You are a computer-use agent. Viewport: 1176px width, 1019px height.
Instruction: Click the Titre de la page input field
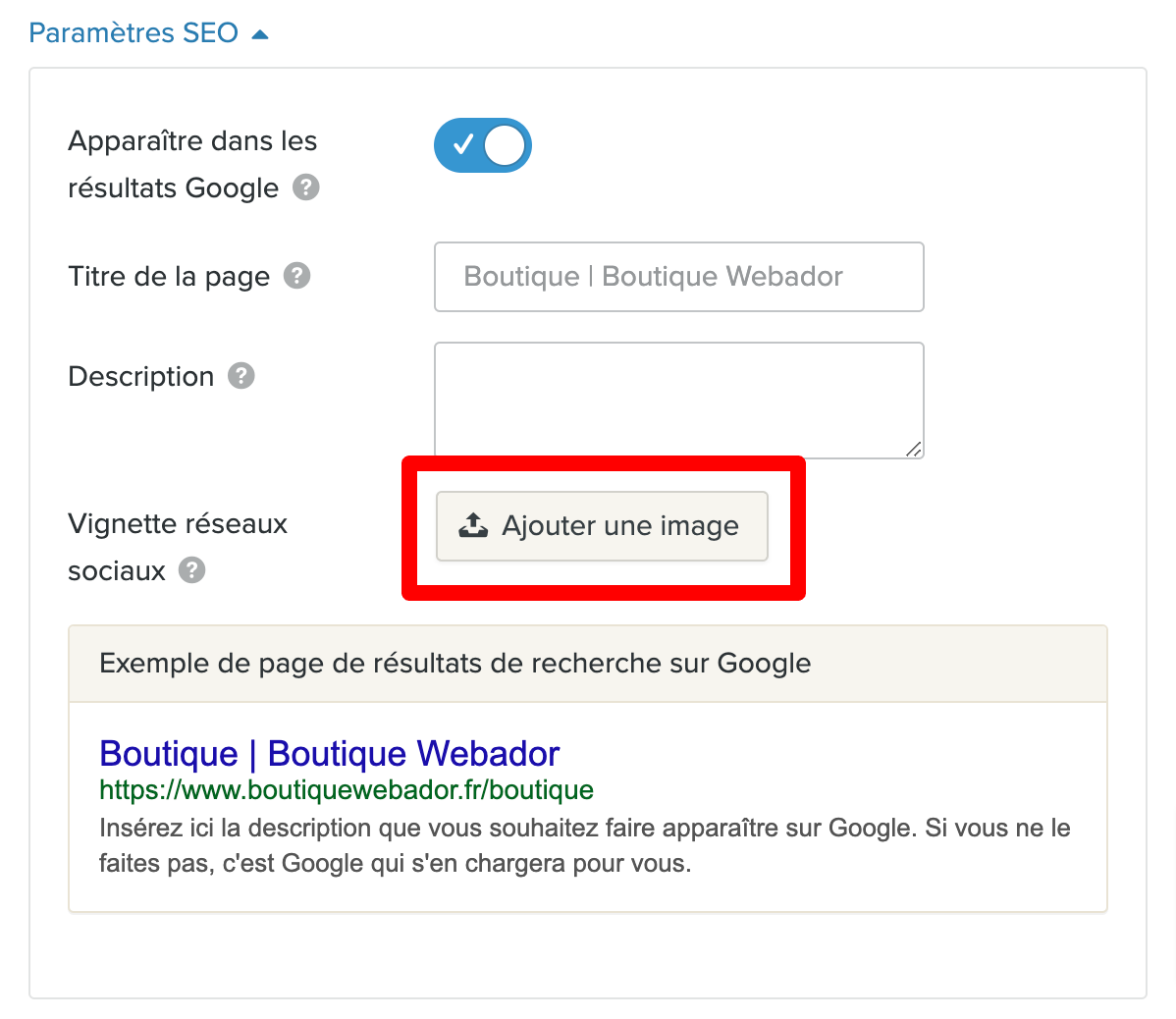678,277
